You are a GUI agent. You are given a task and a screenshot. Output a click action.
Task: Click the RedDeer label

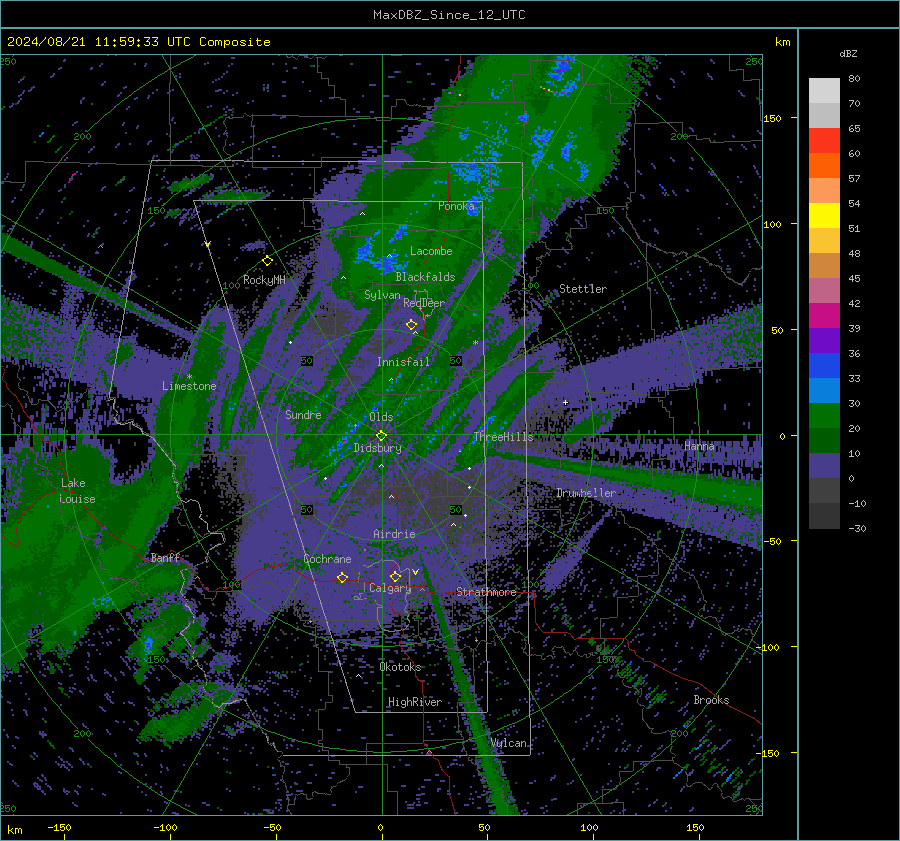(x=424, y=303)
